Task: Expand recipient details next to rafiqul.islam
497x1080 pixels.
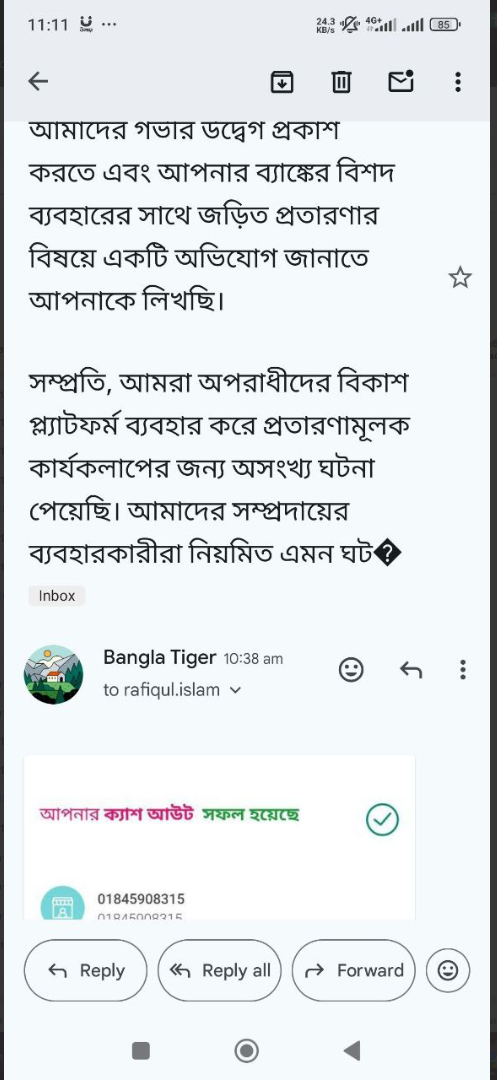Action: (235, 689)
